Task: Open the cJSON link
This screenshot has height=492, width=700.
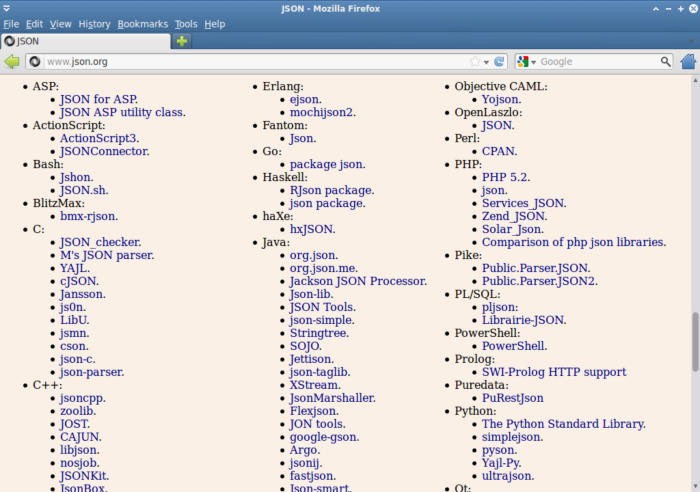Action: [79, 281]
